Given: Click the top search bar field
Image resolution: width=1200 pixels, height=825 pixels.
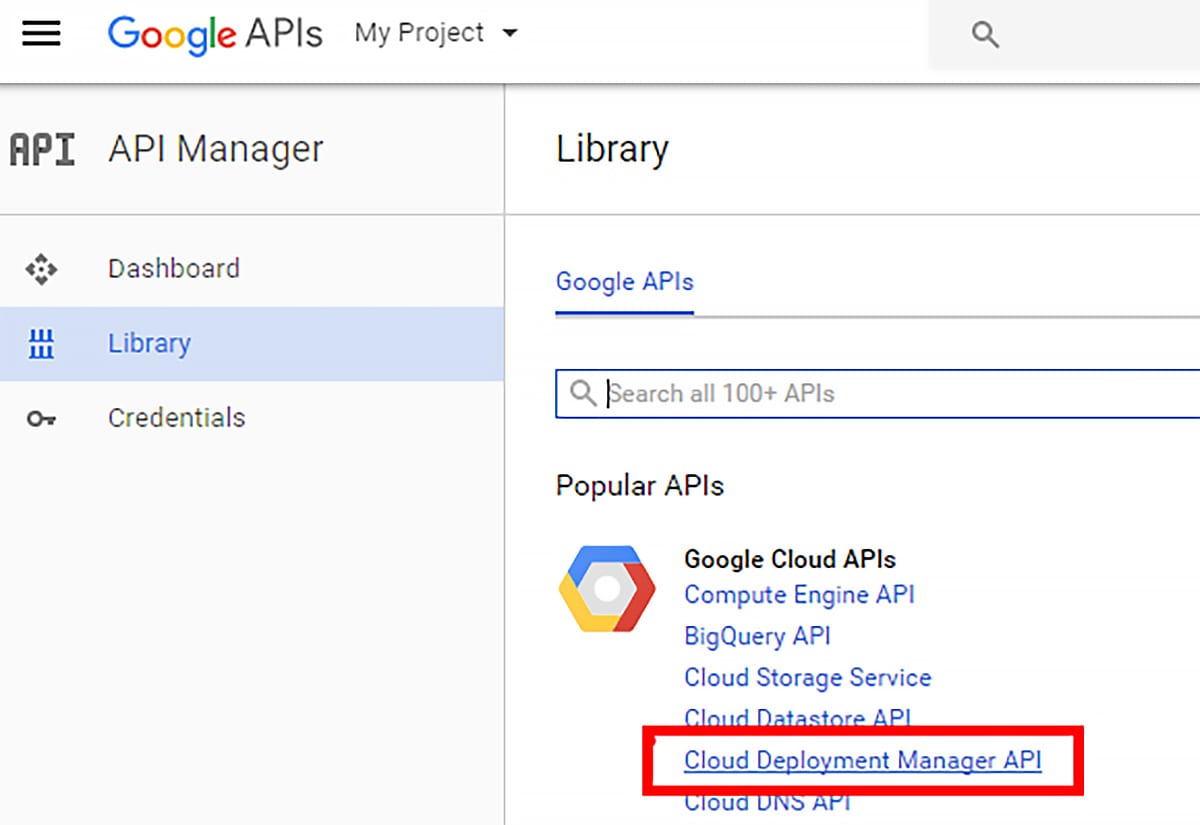Looking at the screenshot, I should coord(1064,35).
